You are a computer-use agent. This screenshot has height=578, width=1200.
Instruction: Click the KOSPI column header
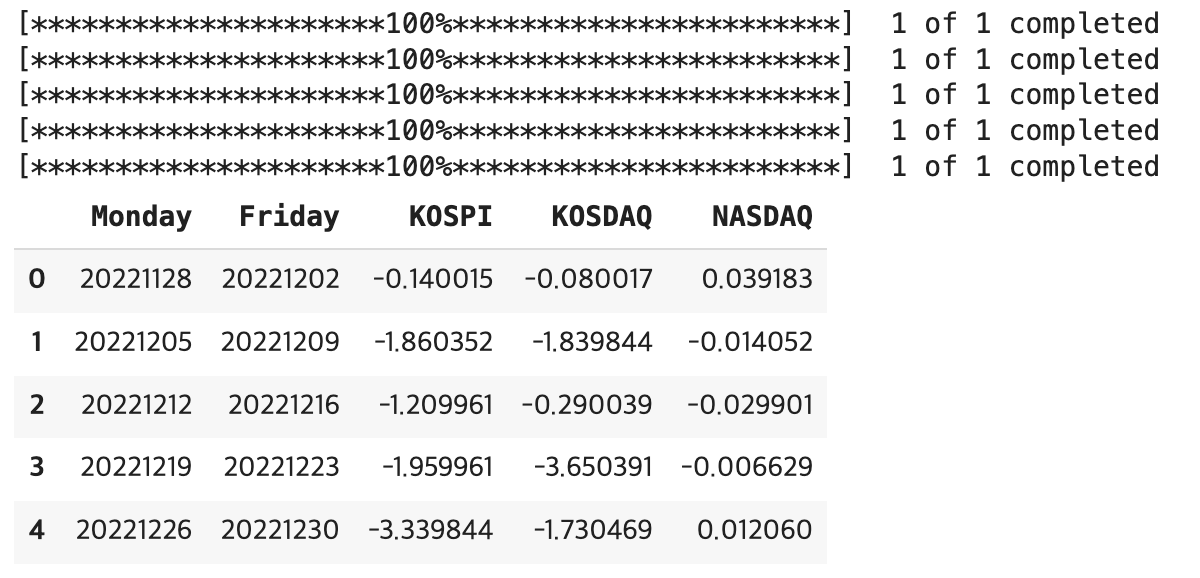click(450, 217)
